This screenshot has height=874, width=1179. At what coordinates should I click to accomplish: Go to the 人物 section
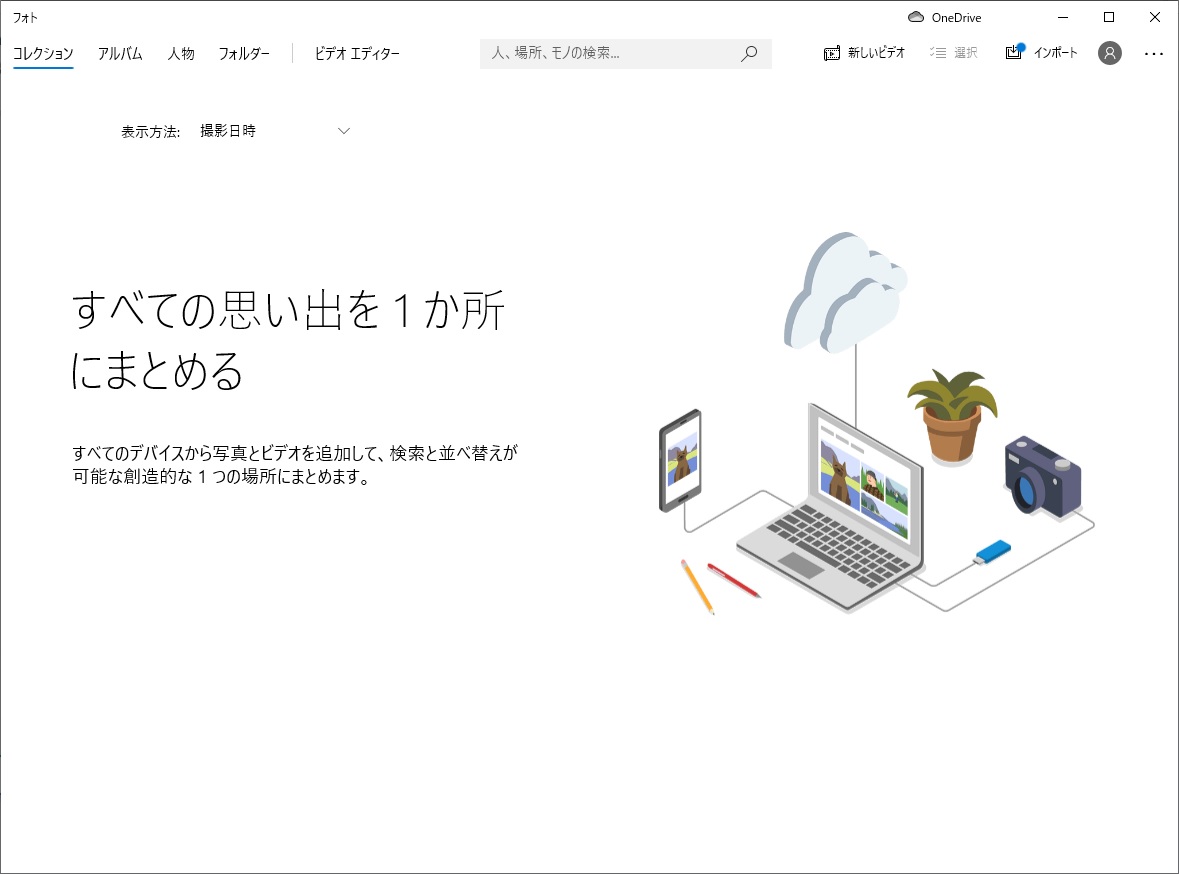[181, 53]
